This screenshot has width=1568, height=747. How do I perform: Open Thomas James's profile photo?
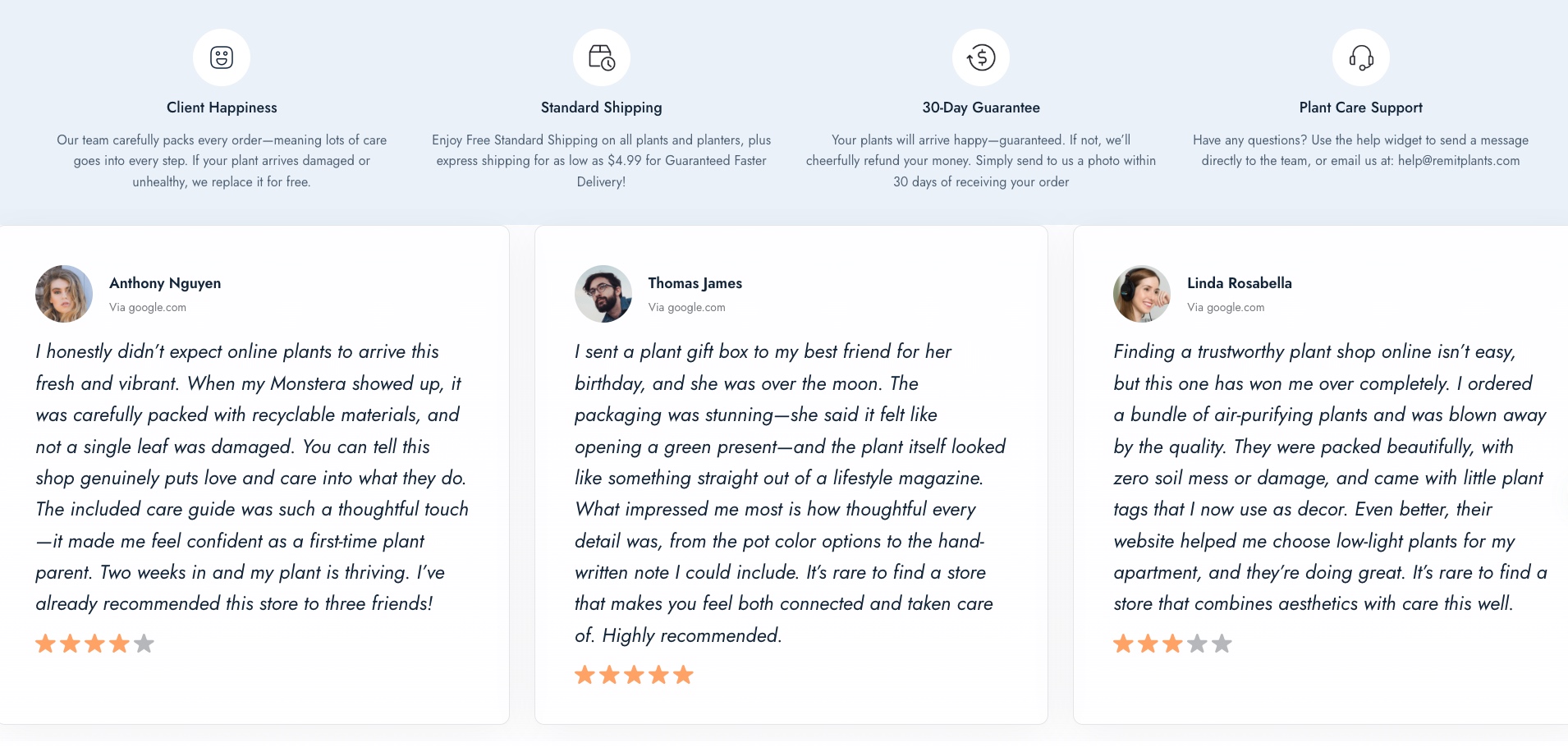click(x=603, y=294)
